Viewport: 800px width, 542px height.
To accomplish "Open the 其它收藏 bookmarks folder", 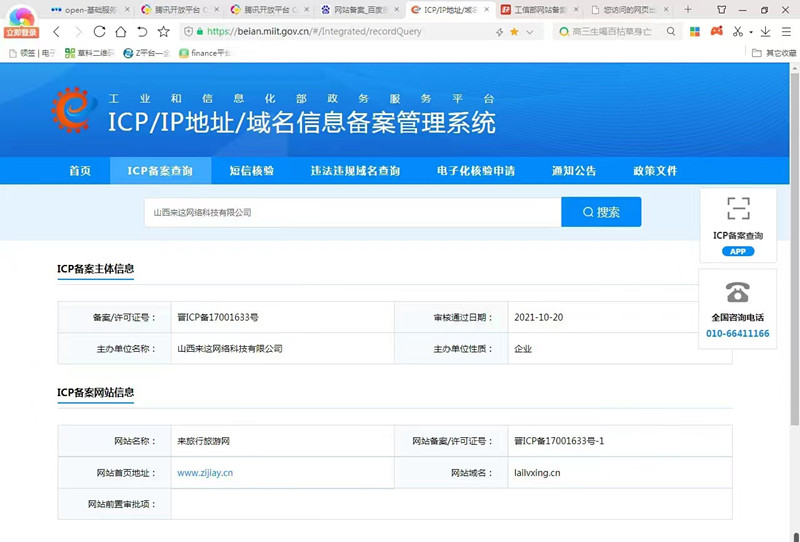I will pyautogui.click(x=775, y=53).
